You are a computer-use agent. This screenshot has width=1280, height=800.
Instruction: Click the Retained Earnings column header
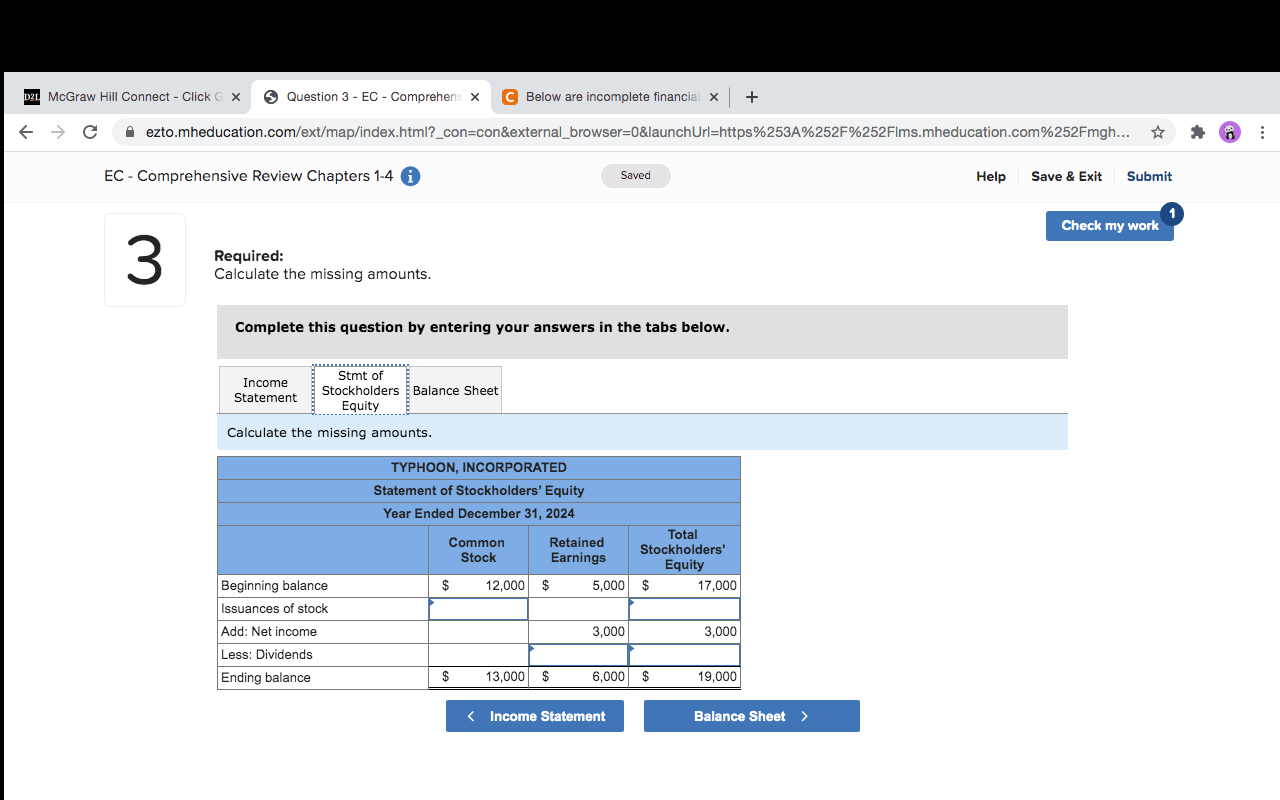pyautogui.click(x=578, y=550)
